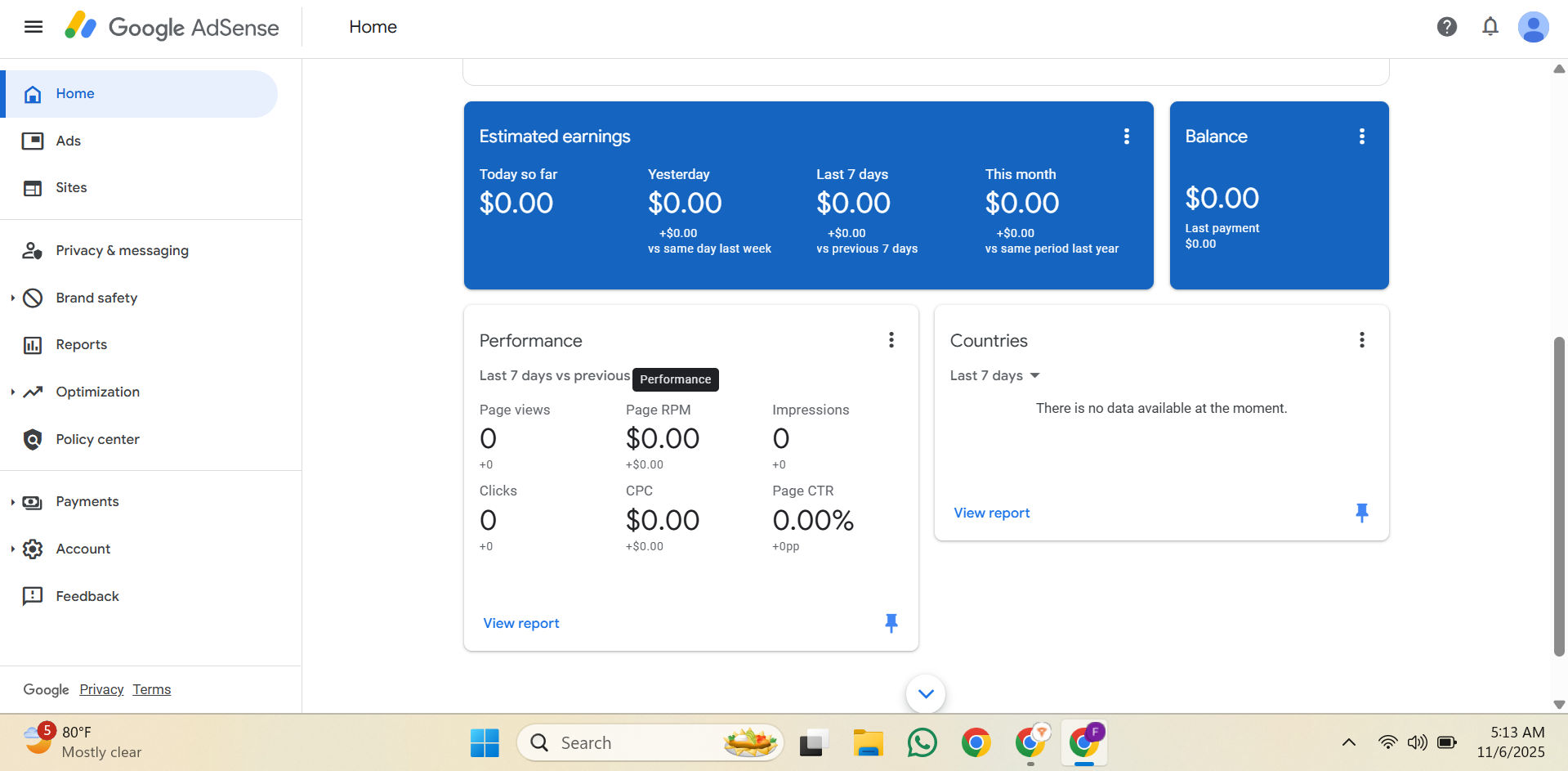Open Balance card three-dot menu
1568x771 pixels.
tap(1361, 137)
